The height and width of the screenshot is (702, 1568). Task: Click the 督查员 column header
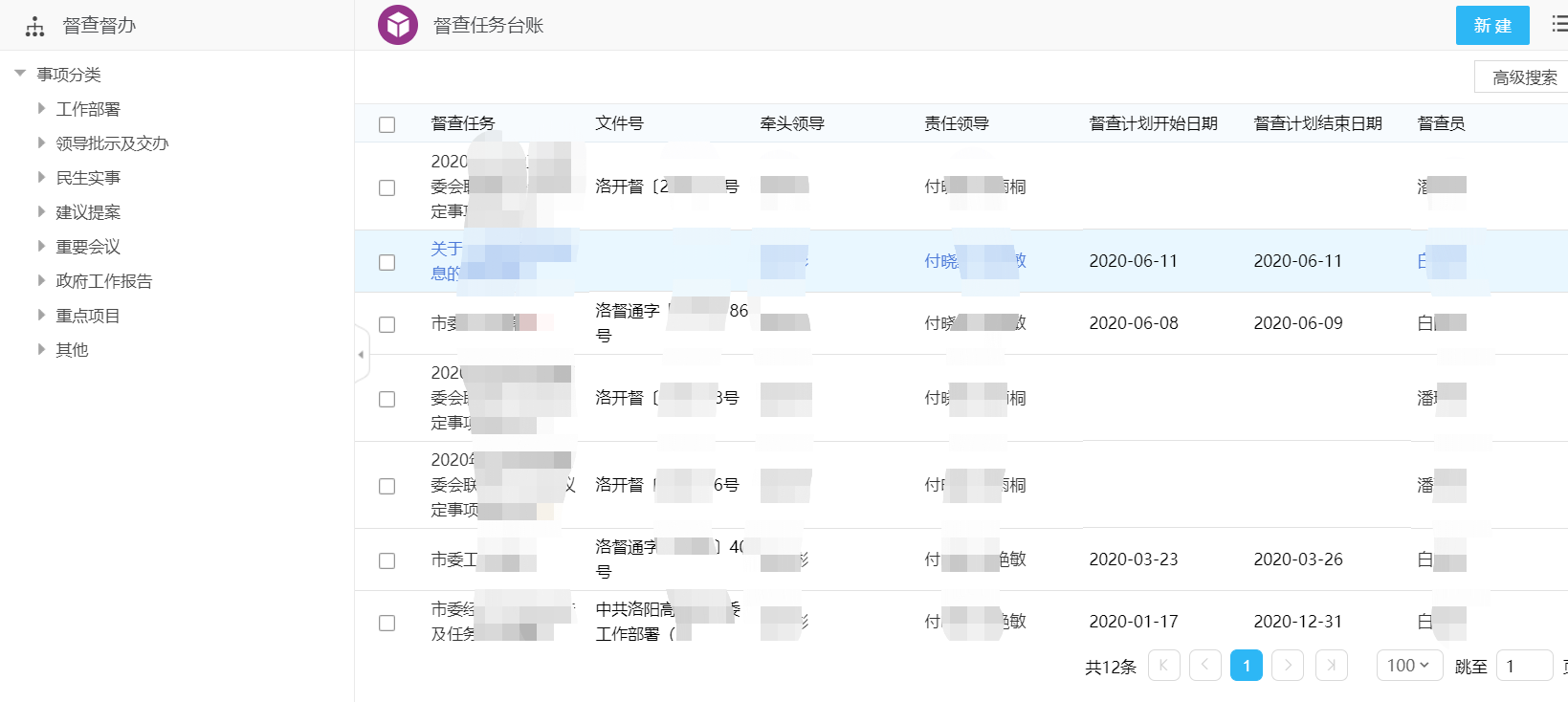[1441, 123]
